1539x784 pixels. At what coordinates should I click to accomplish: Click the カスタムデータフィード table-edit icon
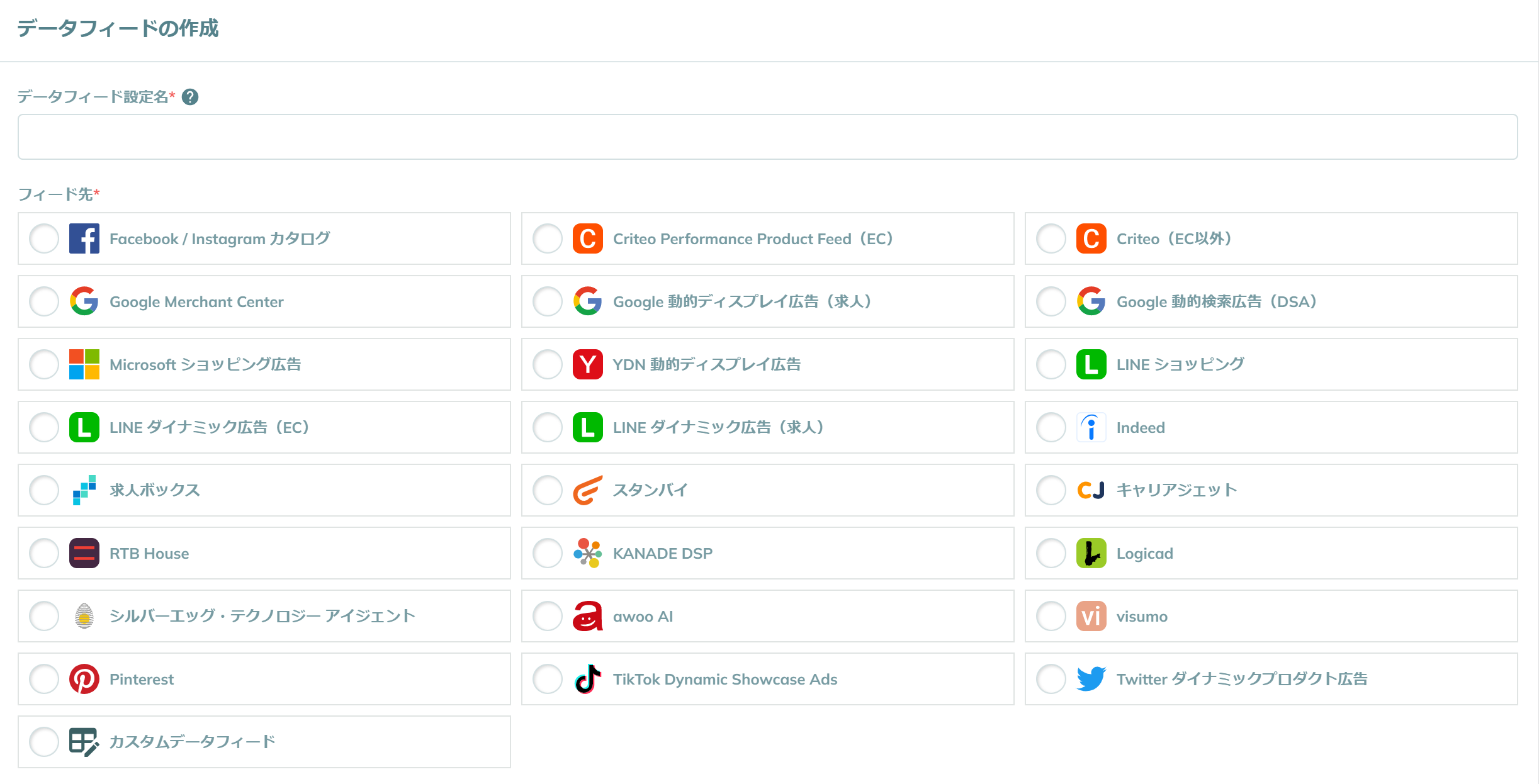(84, 742)
